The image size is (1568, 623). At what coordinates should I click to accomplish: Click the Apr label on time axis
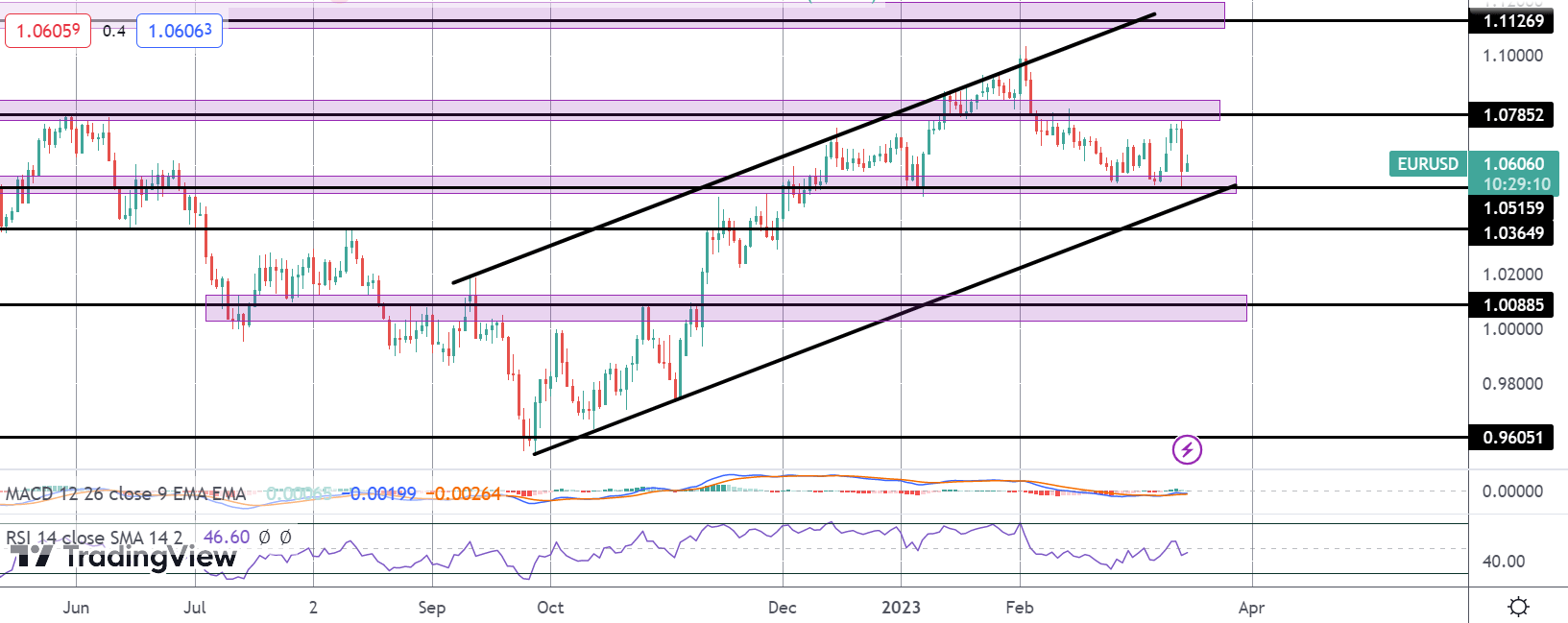pyautogui.click(x=1252, y=608)
